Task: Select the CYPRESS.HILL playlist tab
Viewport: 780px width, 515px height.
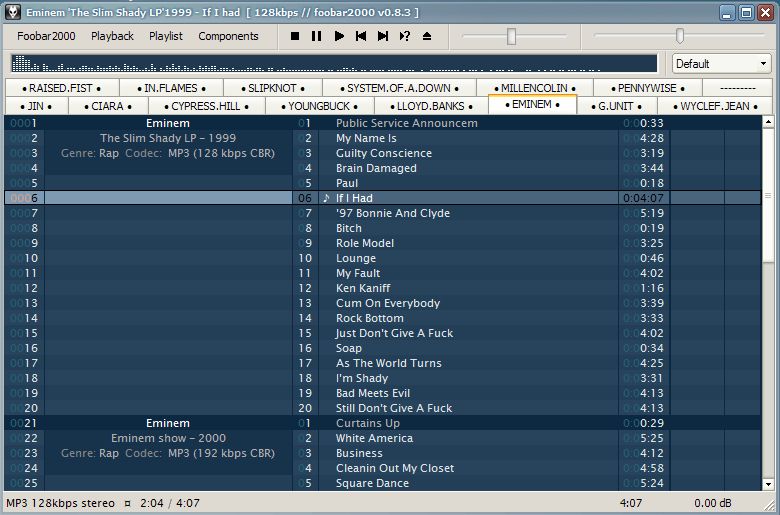Action: click(x=204, y=105)
